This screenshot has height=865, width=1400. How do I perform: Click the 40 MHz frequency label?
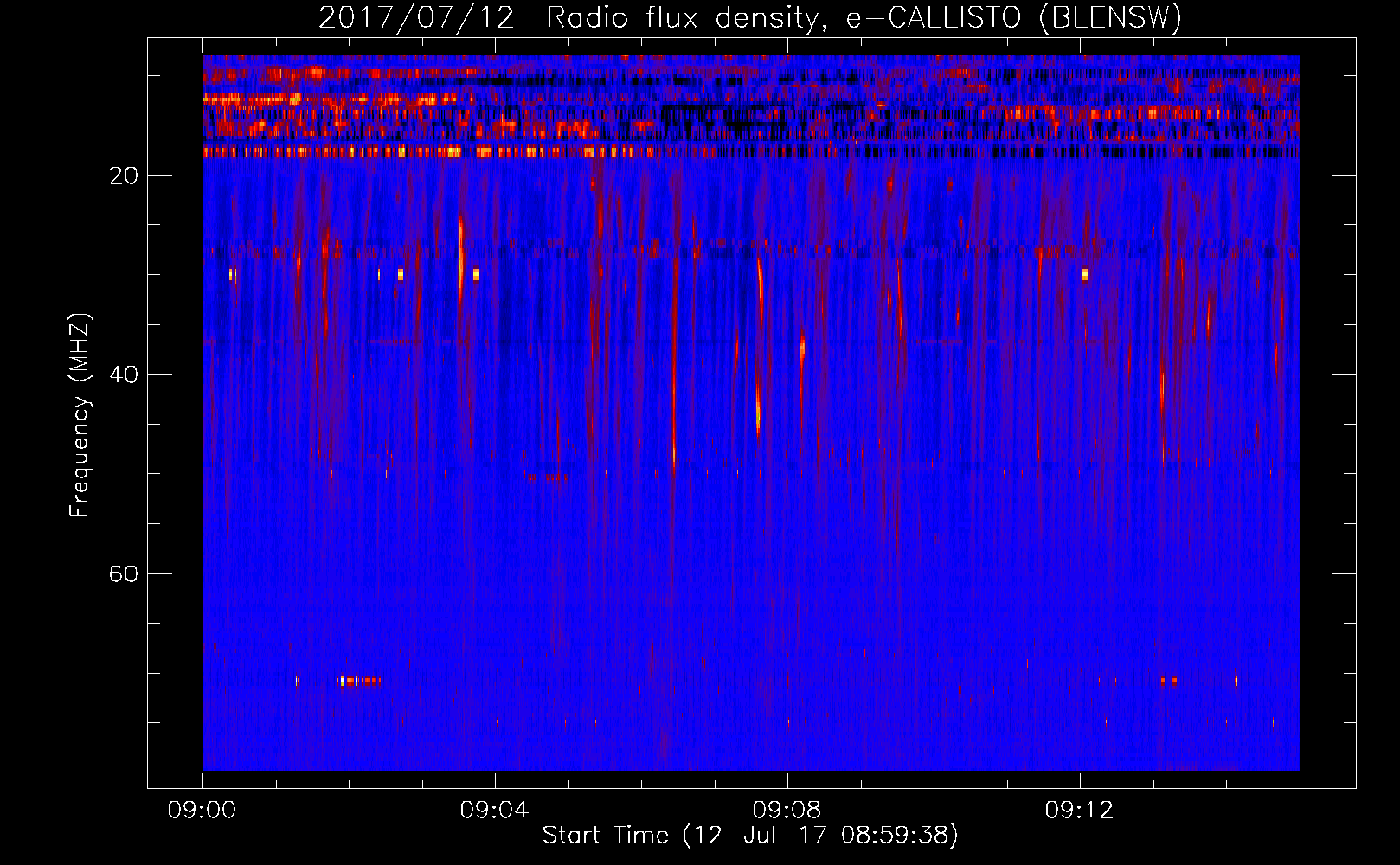point(124,375)
